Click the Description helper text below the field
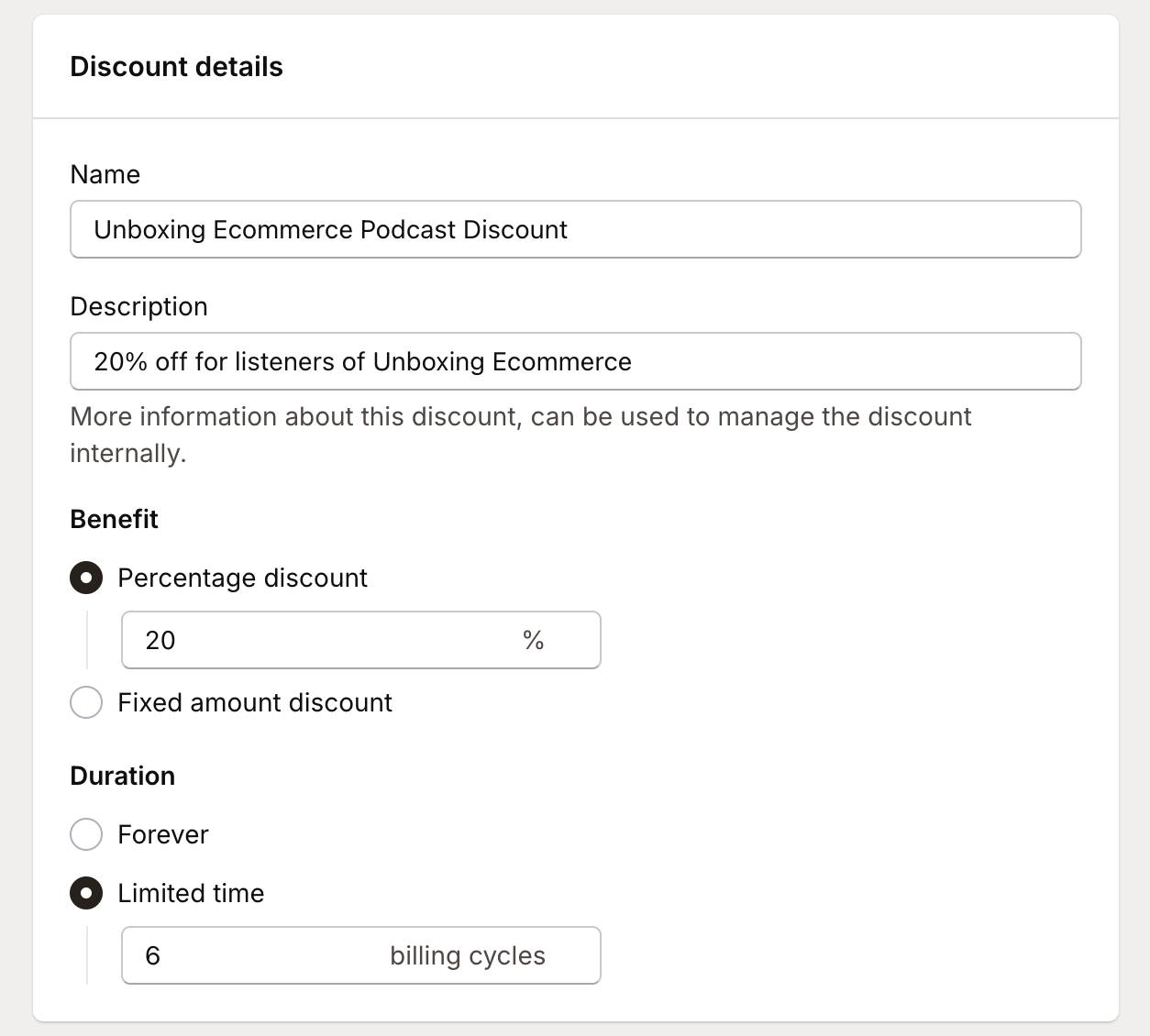1150x1036 pixels. (x=520, y=435)
